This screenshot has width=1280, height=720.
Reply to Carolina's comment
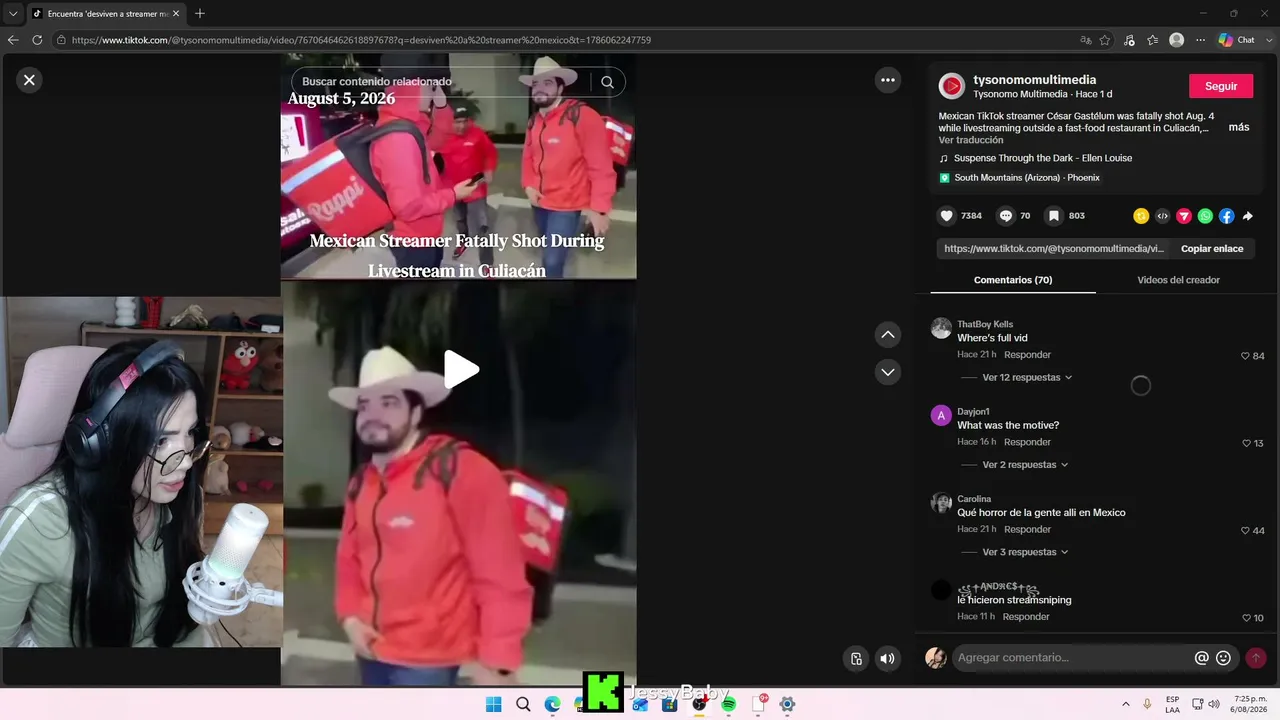coord(1027,529)
